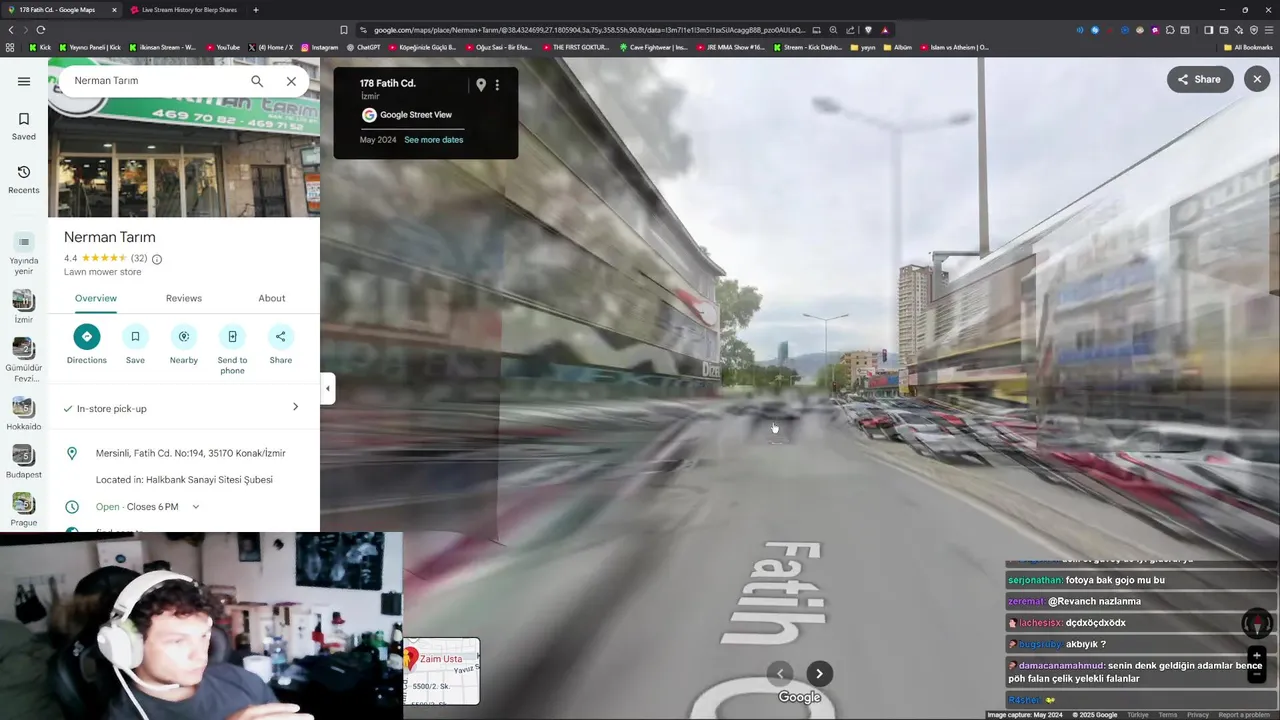Image resolution: width=1280 pixels, height=720 pixels.
Task: Open the Kick bookmark
Action: coord(40,47)
